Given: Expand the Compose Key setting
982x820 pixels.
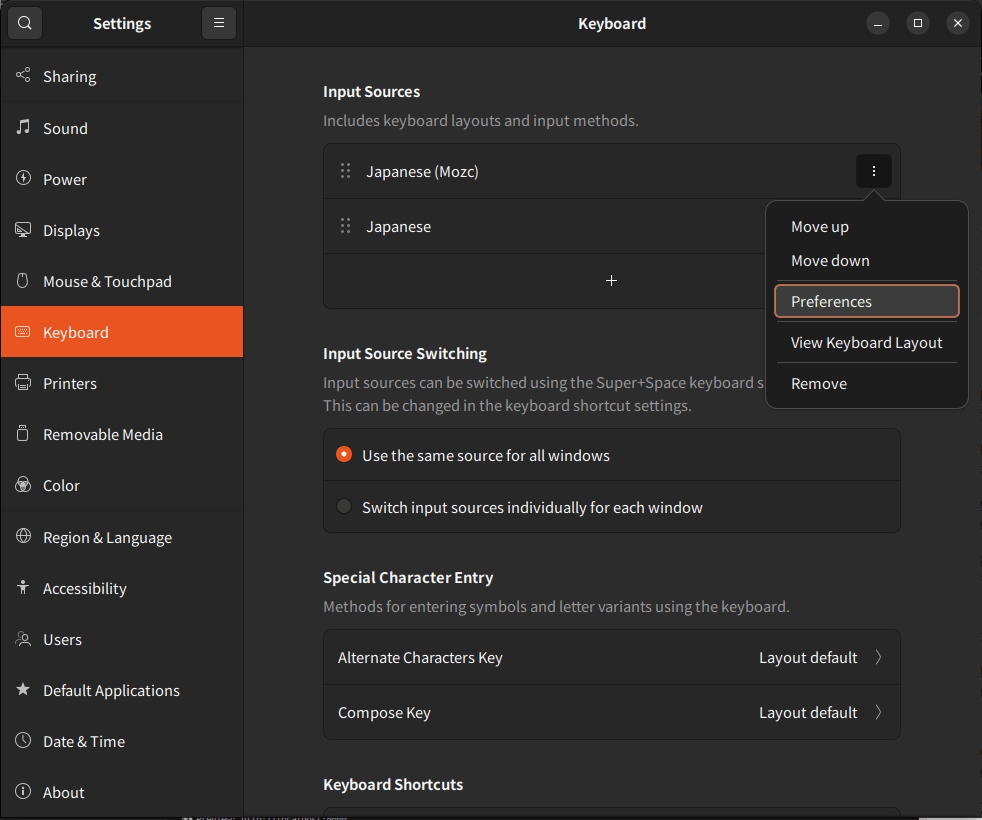Looking at the screenshot, I should (878, 712).
